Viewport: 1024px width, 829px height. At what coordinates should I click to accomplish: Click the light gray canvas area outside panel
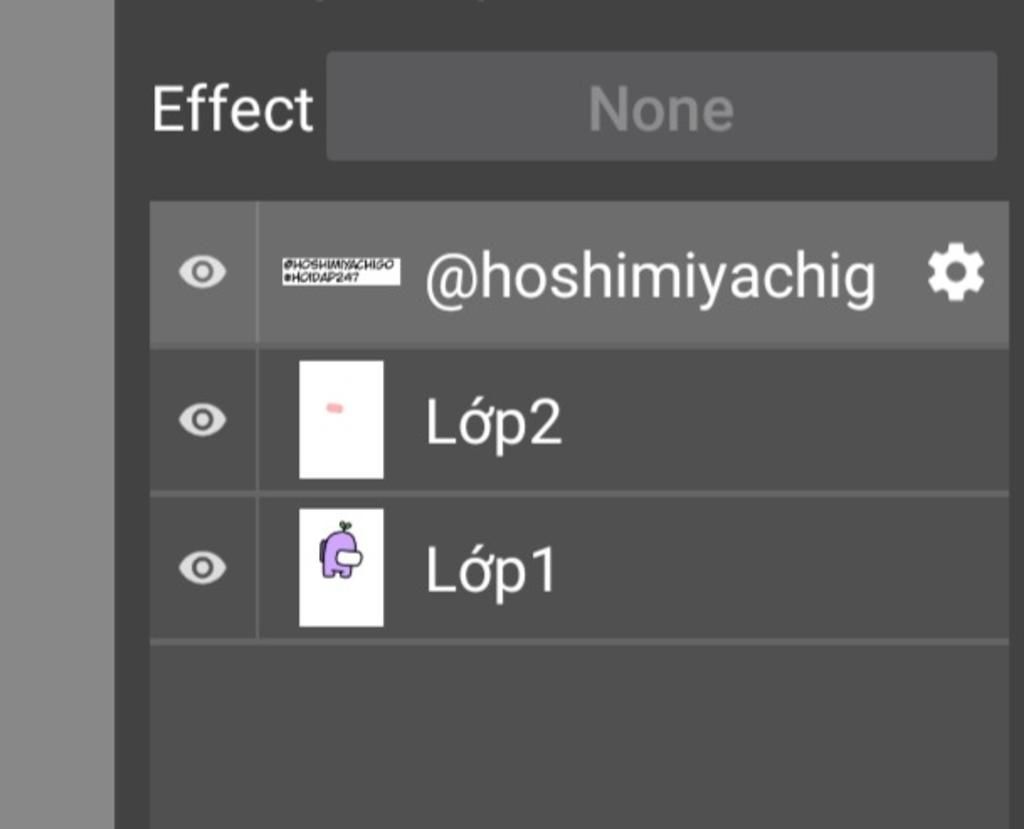coord(57,414)
